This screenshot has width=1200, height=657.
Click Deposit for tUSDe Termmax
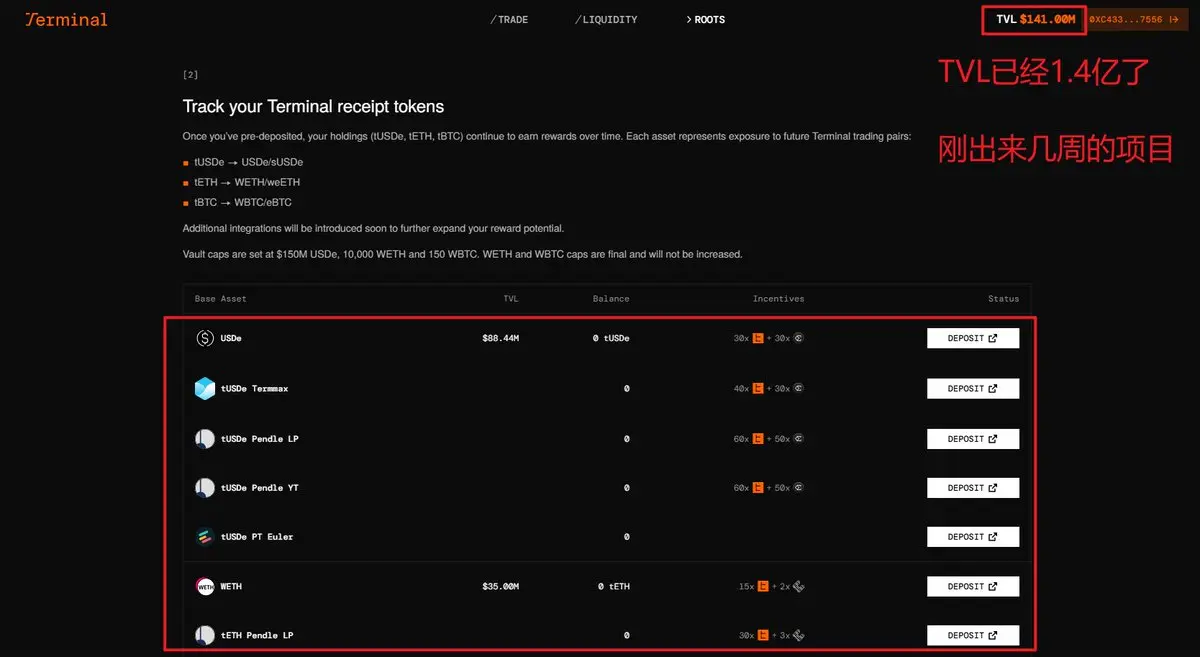(x=973, y=388)
